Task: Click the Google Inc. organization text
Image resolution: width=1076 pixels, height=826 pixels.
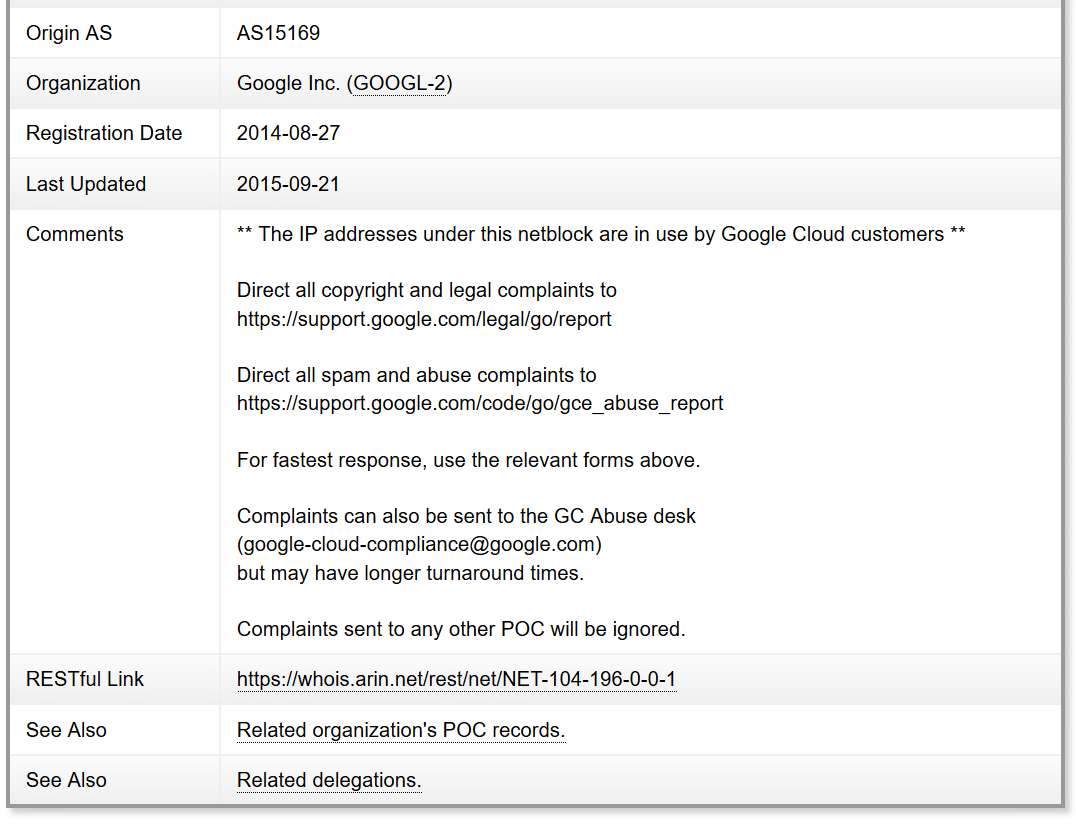Action: tap(288, 84)
